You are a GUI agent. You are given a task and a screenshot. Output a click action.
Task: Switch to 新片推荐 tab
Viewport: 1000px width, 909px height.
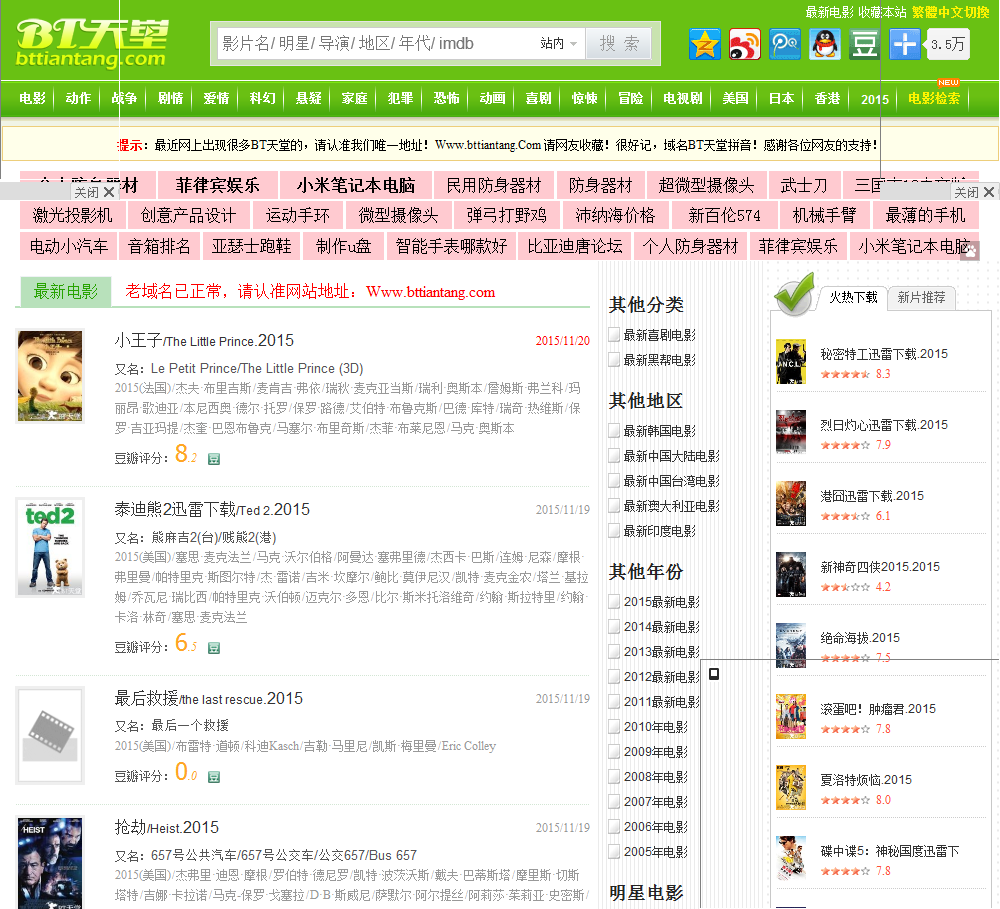(x=922, y=297)
